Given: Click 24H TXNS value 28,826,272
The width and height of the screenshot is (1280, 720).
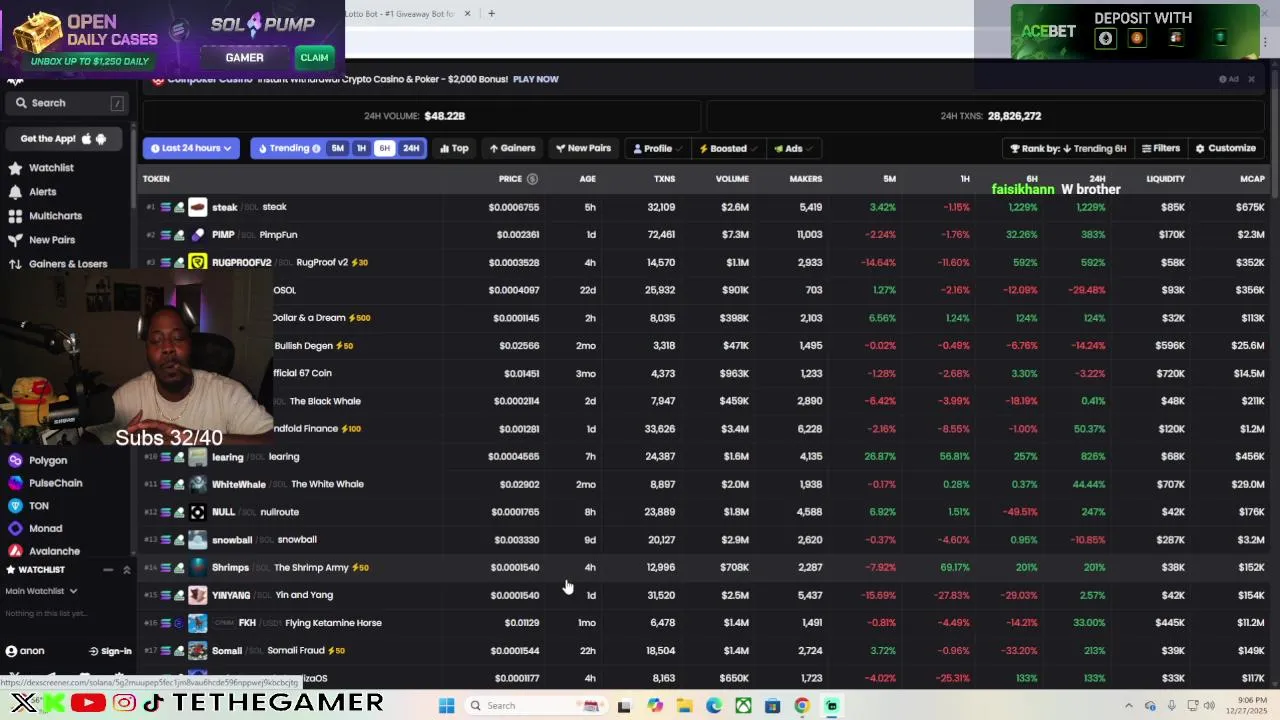Looking at the screenshot, I should [x=1014, y=116].
